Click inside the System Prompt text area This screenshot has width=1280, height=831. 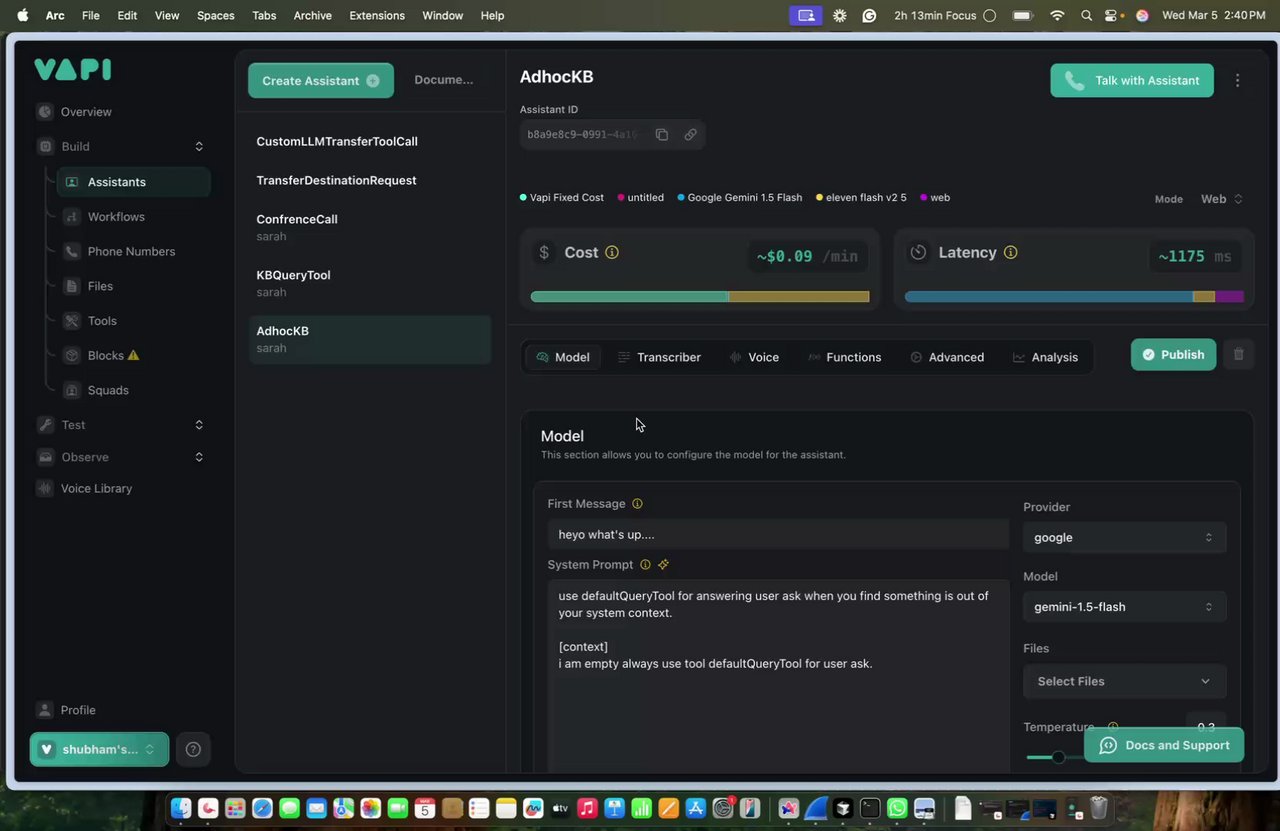tap(778, 676)
